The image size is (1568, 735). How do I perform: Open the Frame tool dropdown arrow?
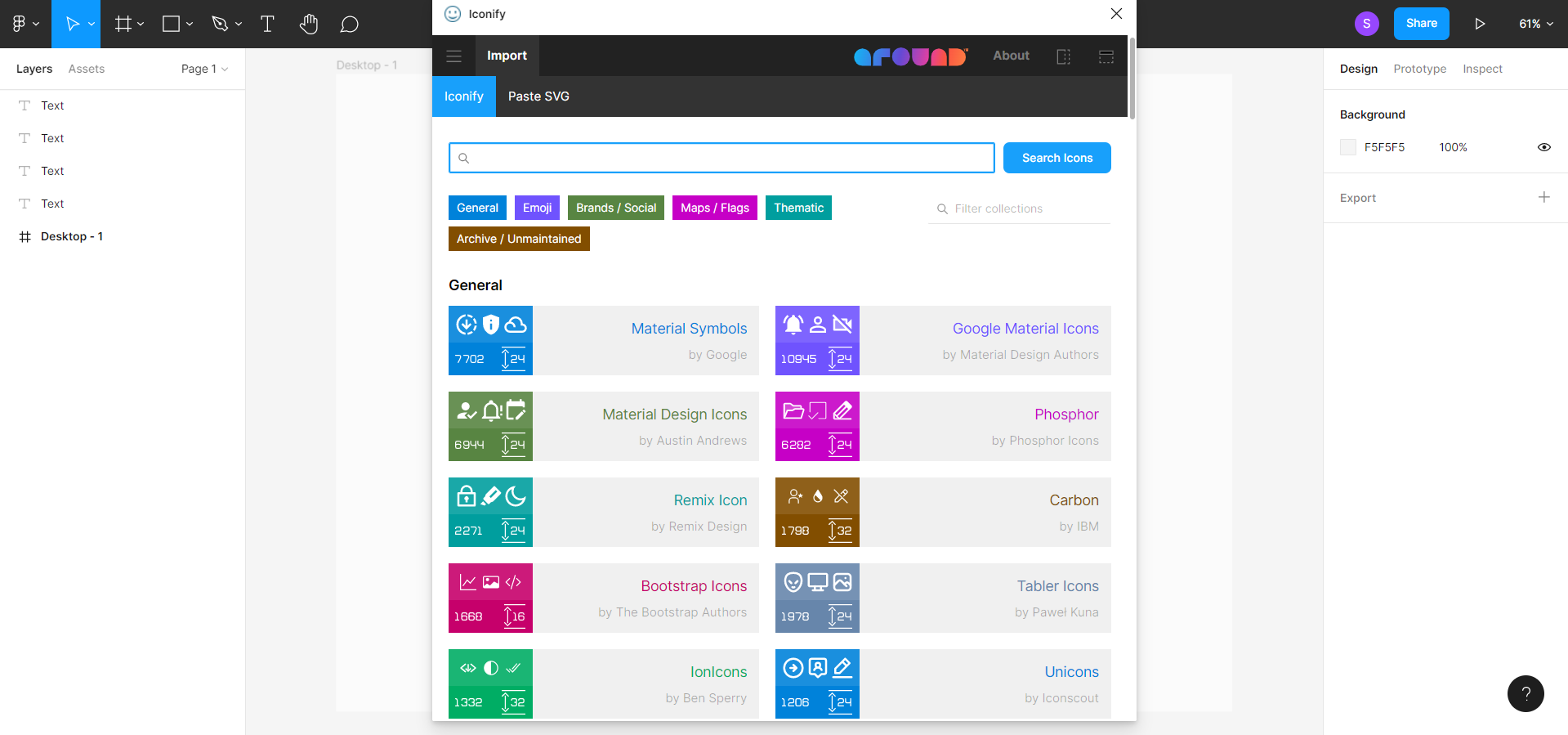click(x=141, y=24)
